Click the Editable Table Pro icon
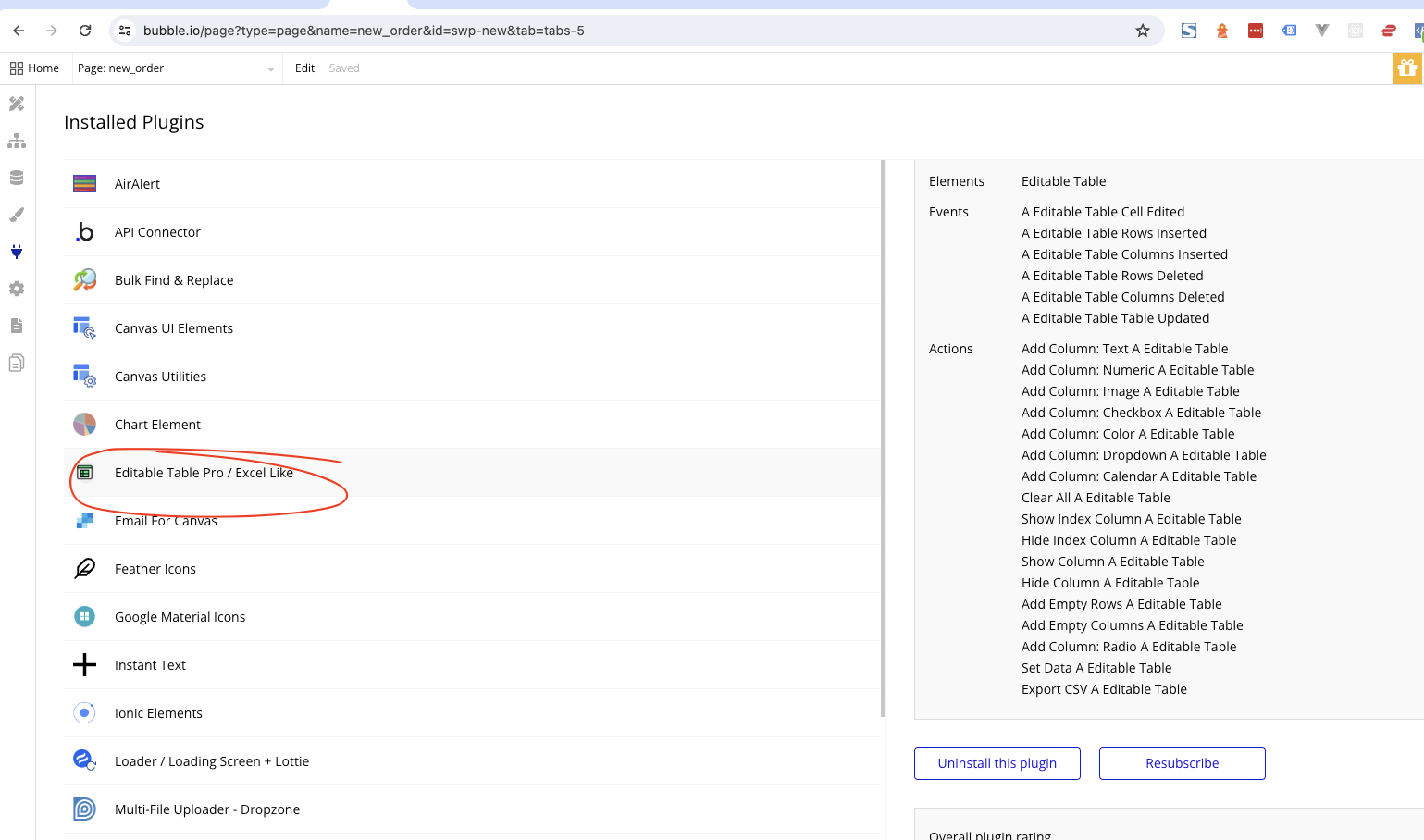 click(x=84, y=473)
